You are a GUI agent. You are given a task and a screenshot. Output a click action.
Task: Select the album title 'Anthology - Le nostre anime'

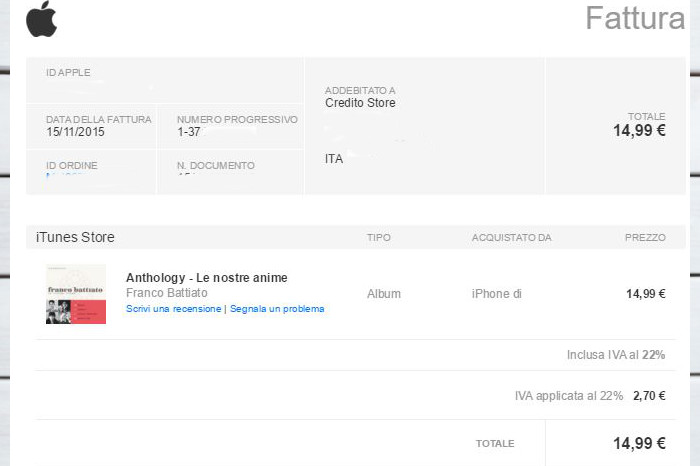[207, 277]
